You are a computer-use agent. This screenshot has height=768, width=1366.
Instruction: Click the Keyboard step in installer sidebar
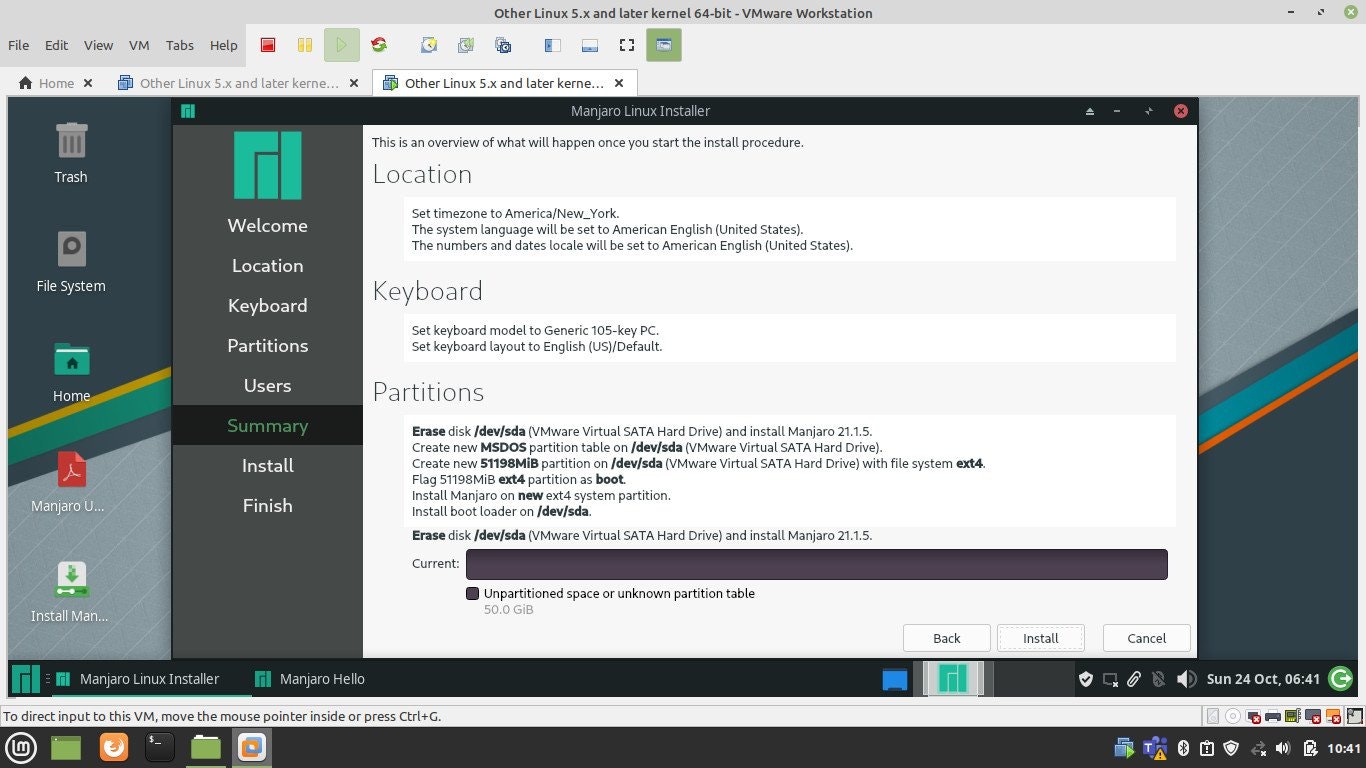267,306
